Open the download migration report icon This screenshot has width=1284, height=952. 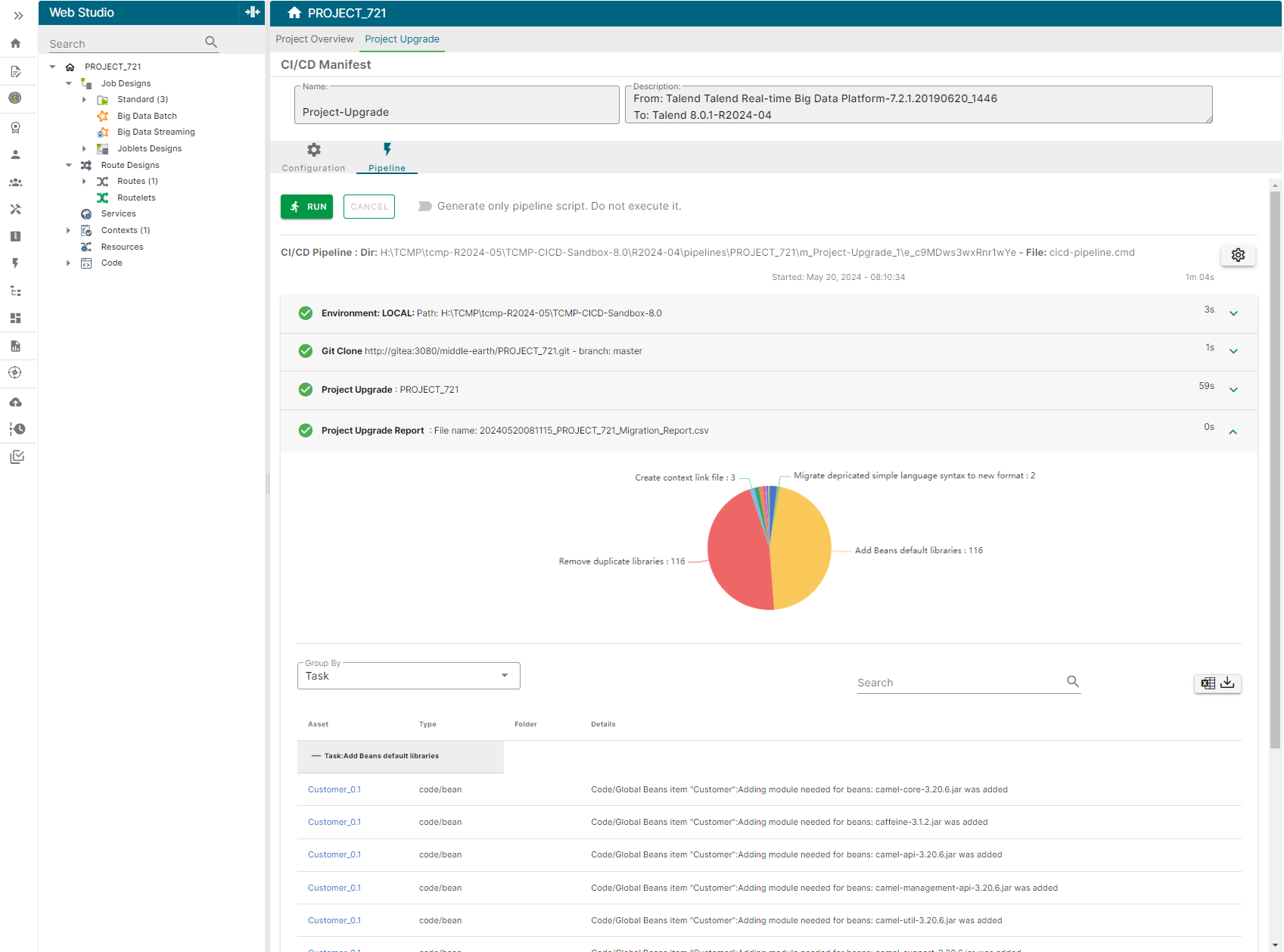pos(1227,683)
